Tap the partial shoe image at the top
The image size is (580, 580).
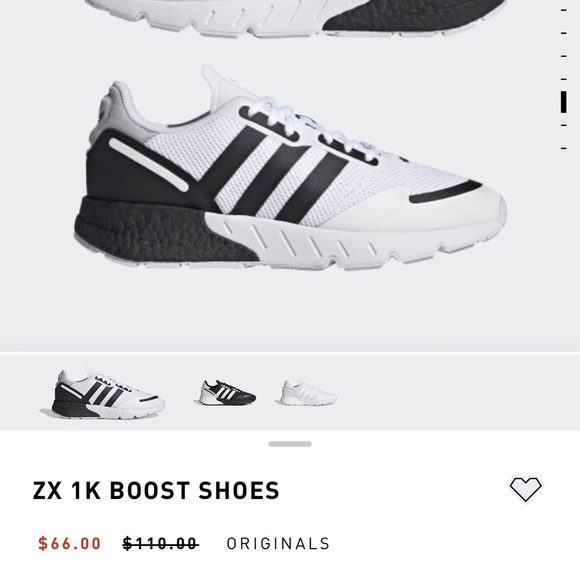tap(296, 18)
